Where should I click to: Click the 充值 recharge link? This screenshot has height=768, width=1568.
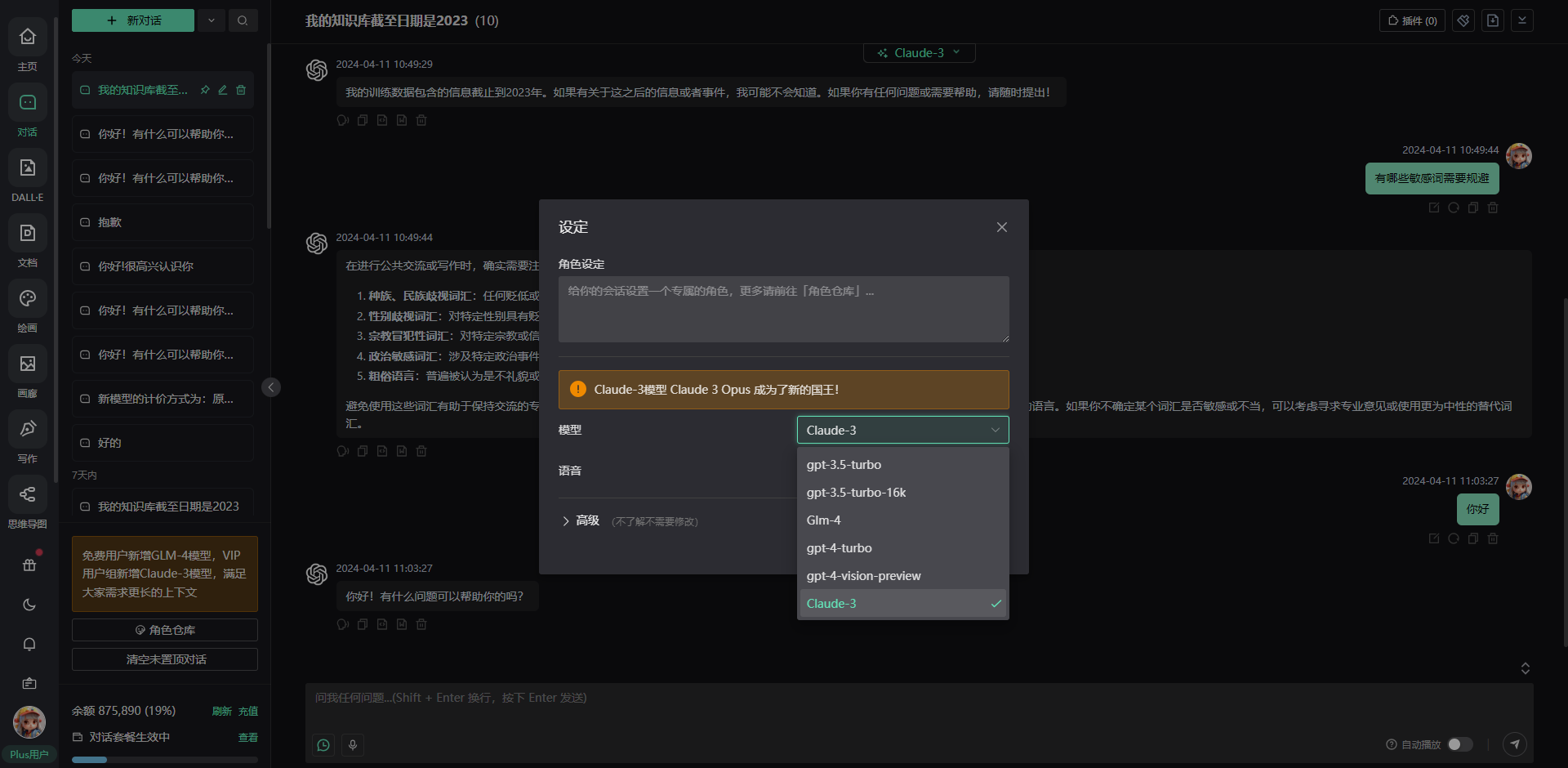(x=248, y=712)
